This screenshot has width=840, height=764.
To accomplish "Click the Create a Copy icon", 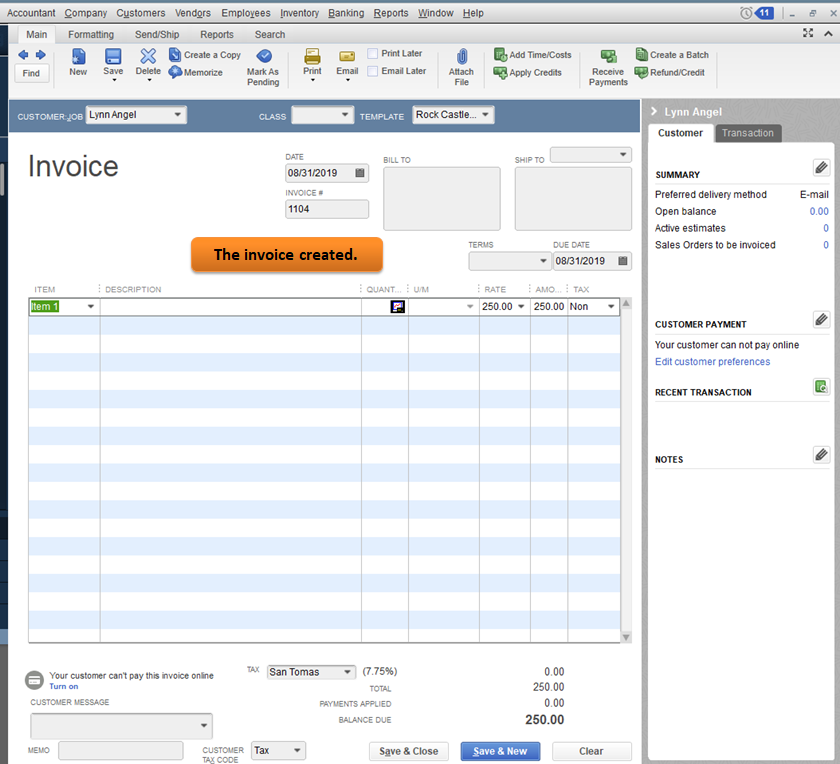I will coord(175,55).
